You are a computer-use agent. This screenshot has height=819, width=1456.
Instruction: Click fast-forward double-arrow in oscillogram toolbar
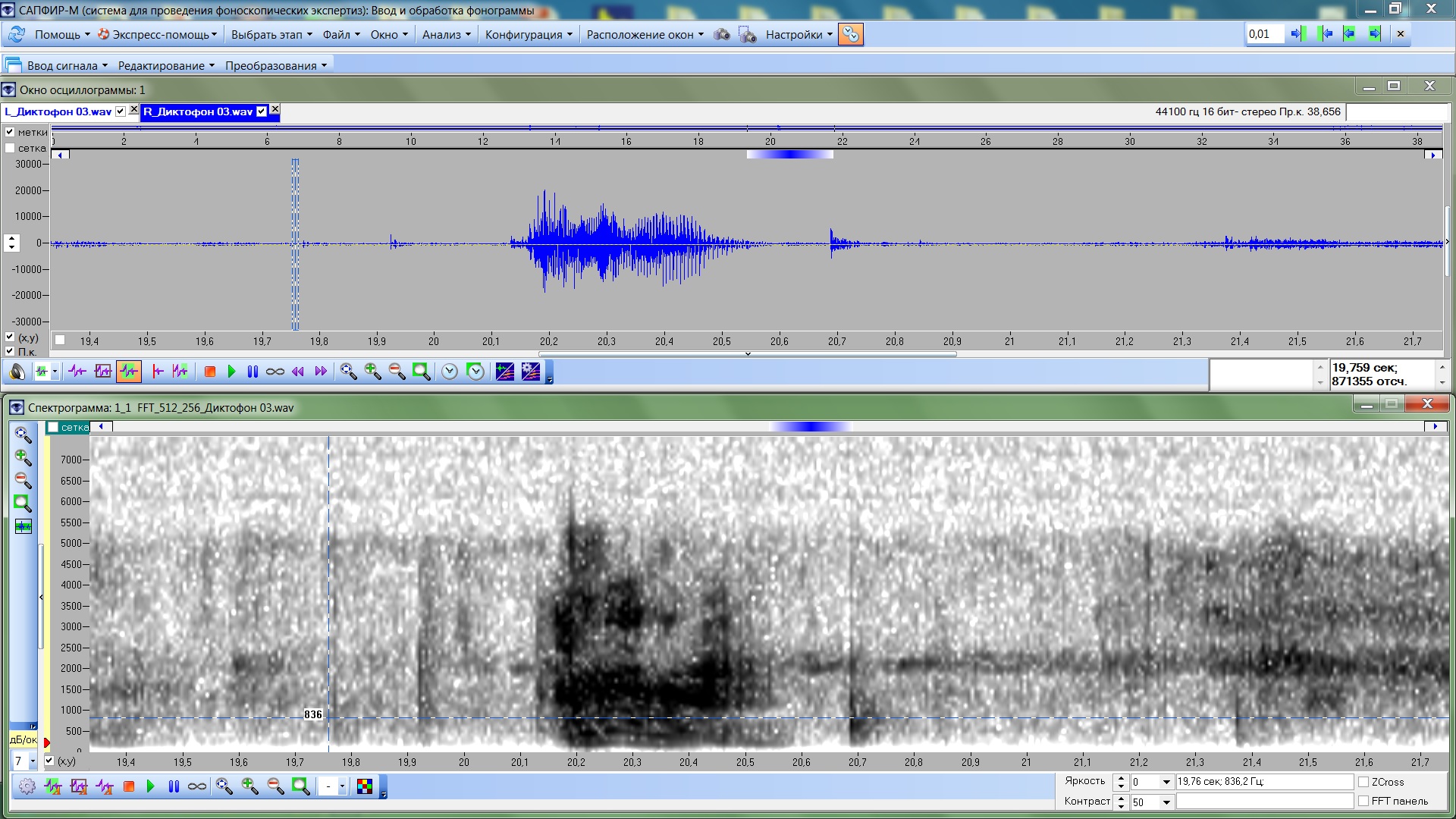pyautogui.click(x=321, y=372)
